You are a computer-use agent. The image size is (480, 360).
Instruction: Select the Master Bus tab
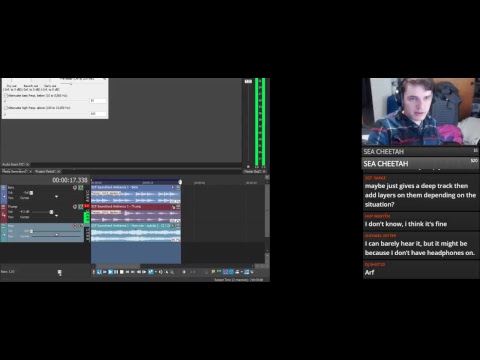(253, 171)
